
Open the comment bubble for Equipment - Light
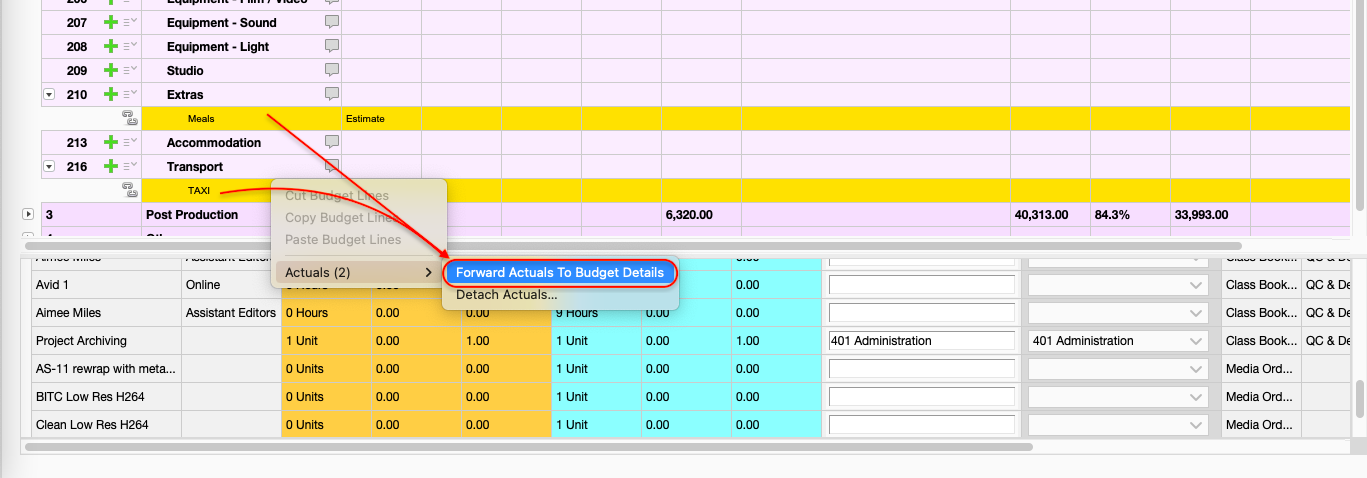pyautogui.click(x=332, y=46)
